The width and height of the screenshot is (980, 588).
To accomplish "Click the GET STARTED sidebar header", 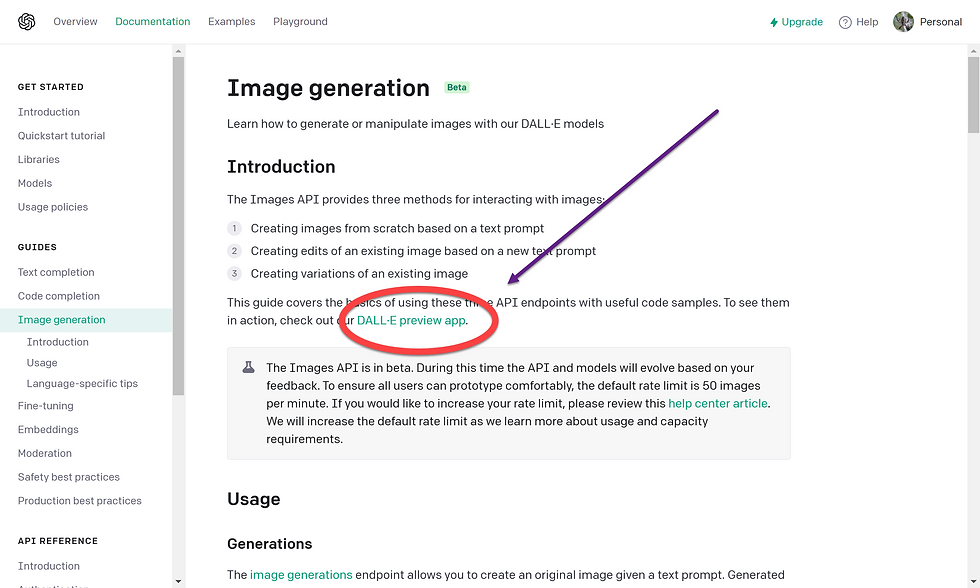I will 51,87.
